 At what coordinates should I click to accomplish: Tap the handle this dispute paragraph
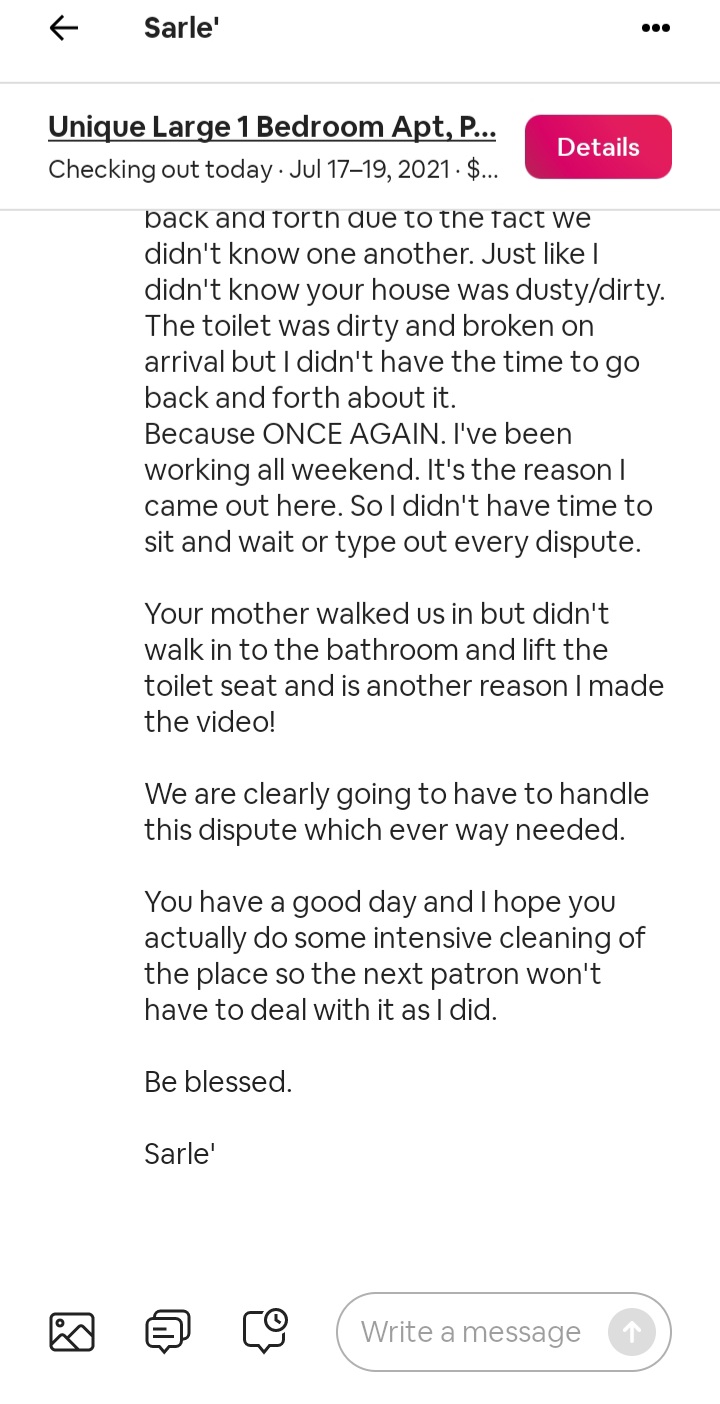pos(396,812)
